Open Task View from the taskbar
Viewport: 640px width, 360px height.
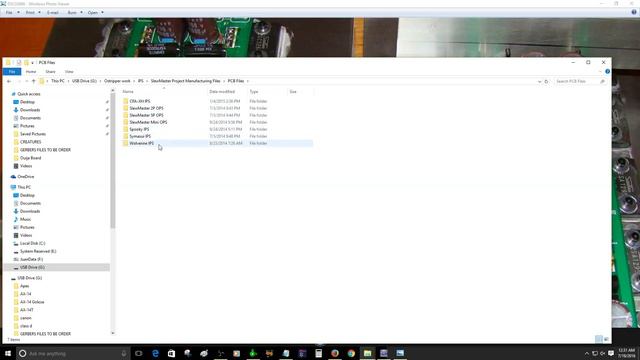coord(139,353)
